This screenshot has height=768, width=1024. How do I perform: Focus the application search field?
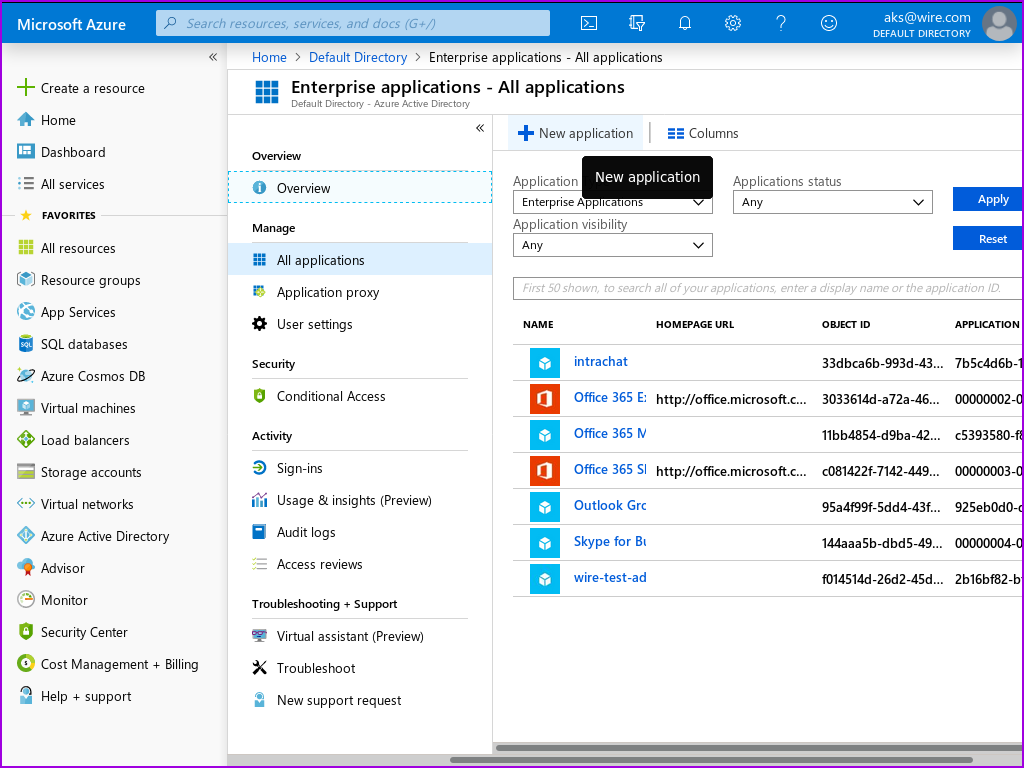(767, 288)
